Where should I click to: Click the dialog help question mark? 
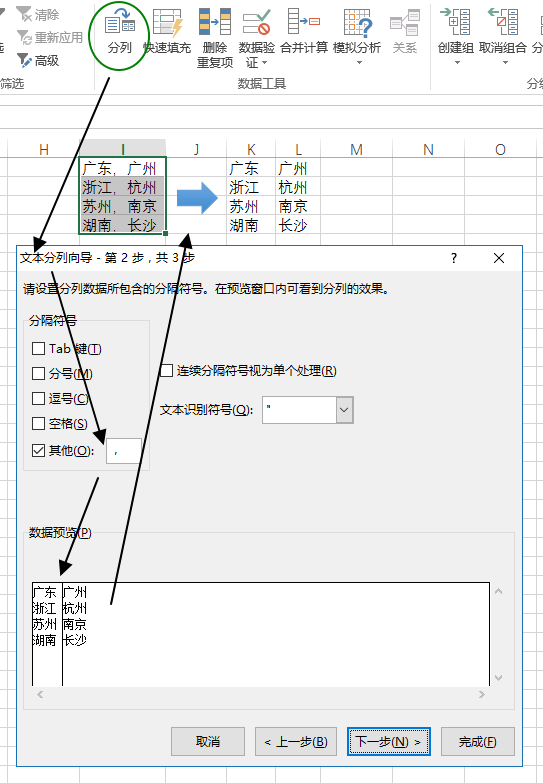click(x=454, y=258)
